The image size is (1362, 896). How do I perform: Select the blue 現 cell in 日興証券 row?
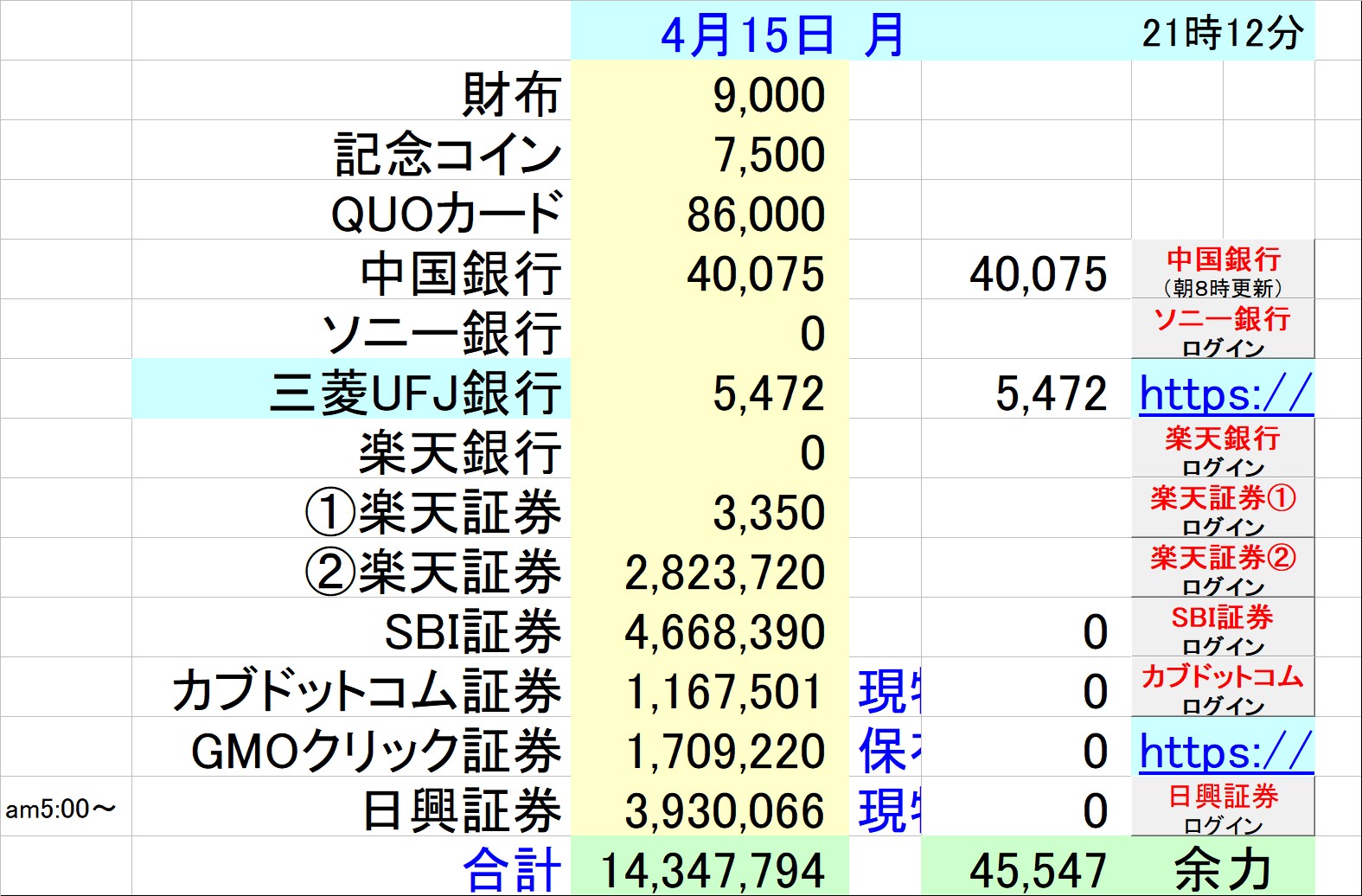[886, 807]
